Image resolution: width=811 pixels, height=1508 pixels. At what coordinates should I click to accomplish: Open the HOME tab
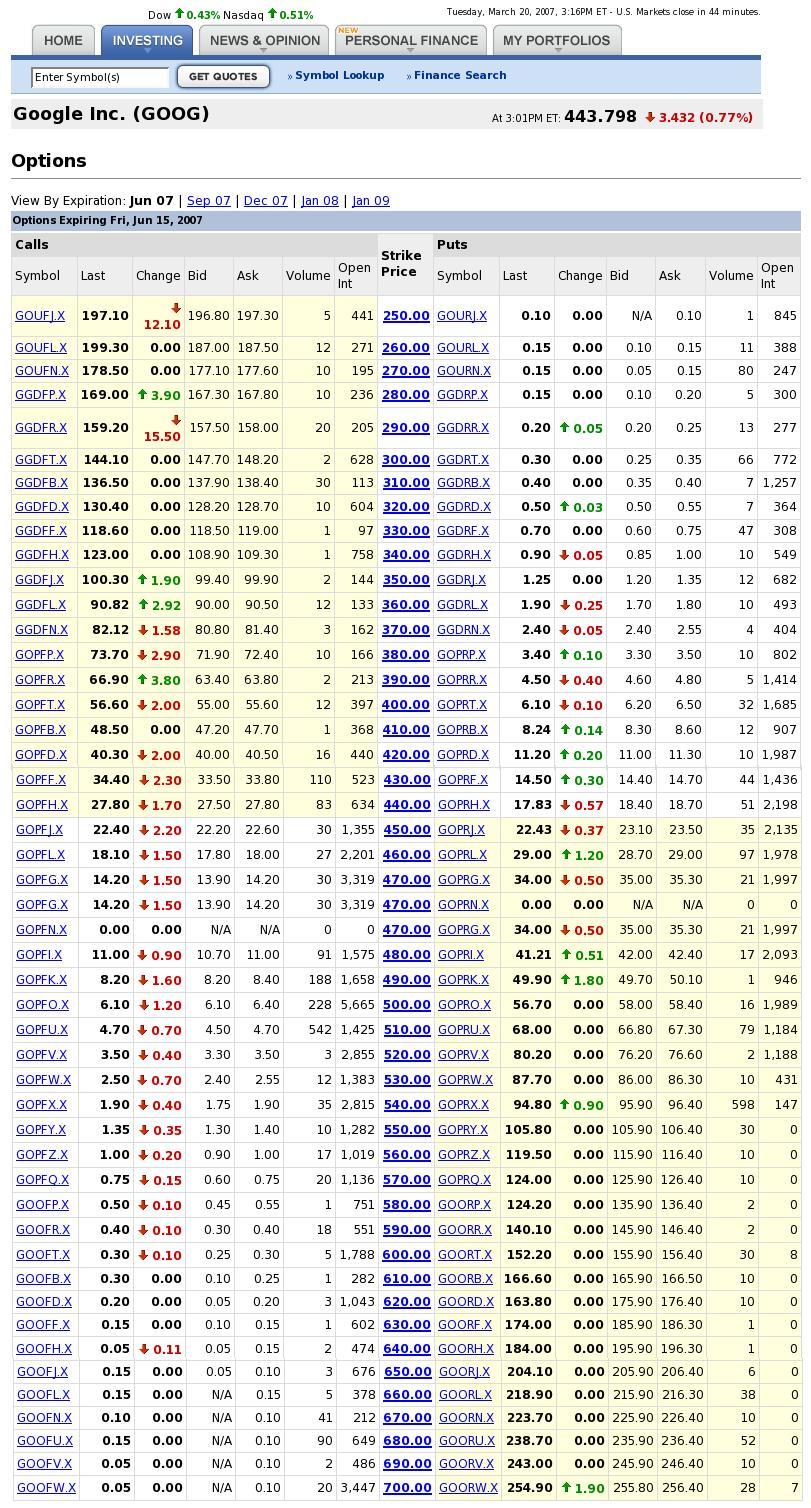63,41
